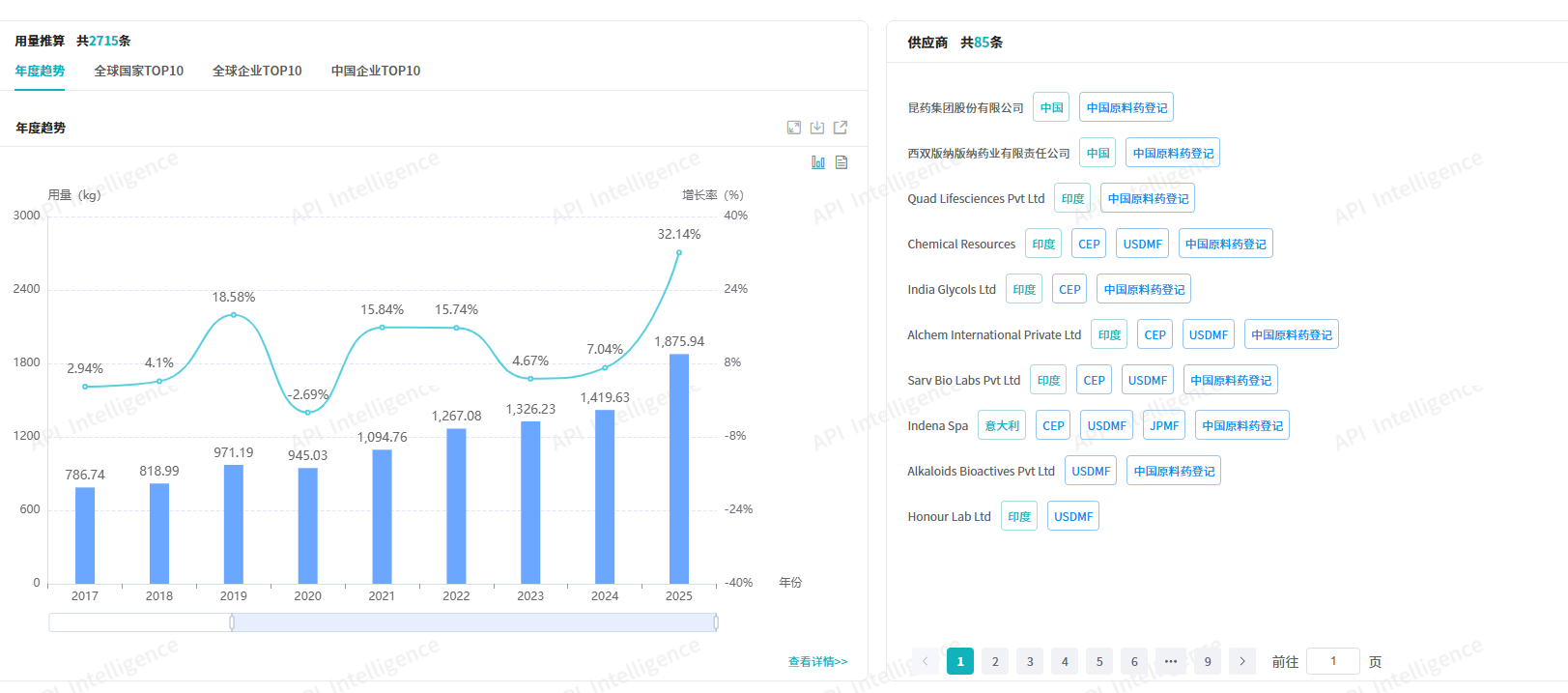The width and height of the screenshot is (1568, 693).
Task: Click the left handle of year range slider
Action: [x=232, y=622]
